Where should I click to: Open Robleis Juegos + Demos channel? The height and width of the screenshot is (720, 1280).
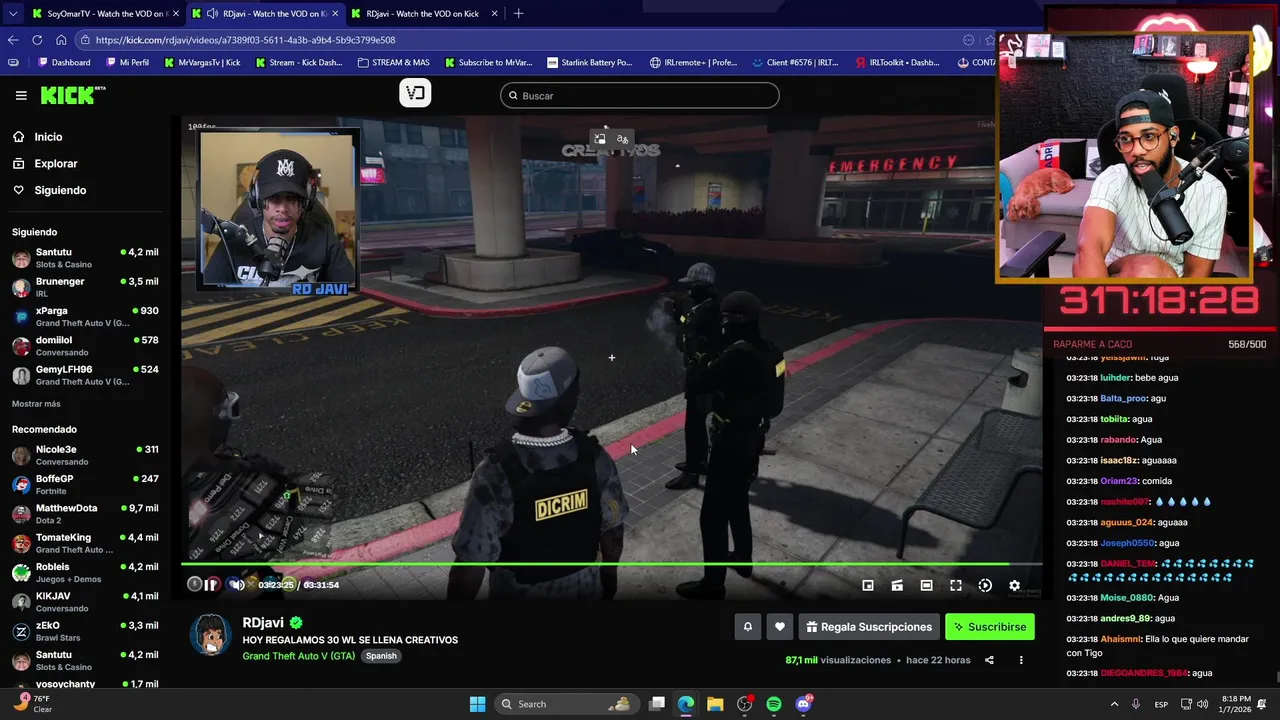click(x=85, y=573)
